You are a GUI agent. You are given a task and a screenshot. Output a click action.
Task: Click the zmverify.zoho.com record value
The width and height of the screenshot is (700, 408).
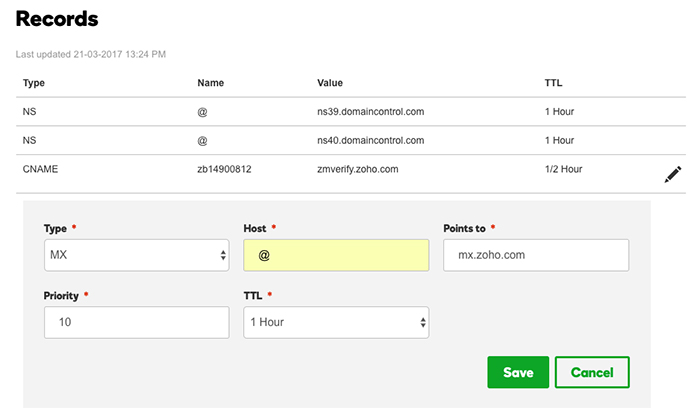359,169
